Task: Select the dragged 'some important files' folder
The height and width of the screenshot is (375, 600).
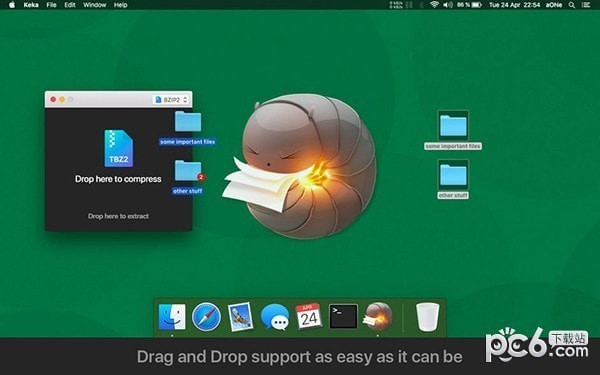Action: click(188, 121)
